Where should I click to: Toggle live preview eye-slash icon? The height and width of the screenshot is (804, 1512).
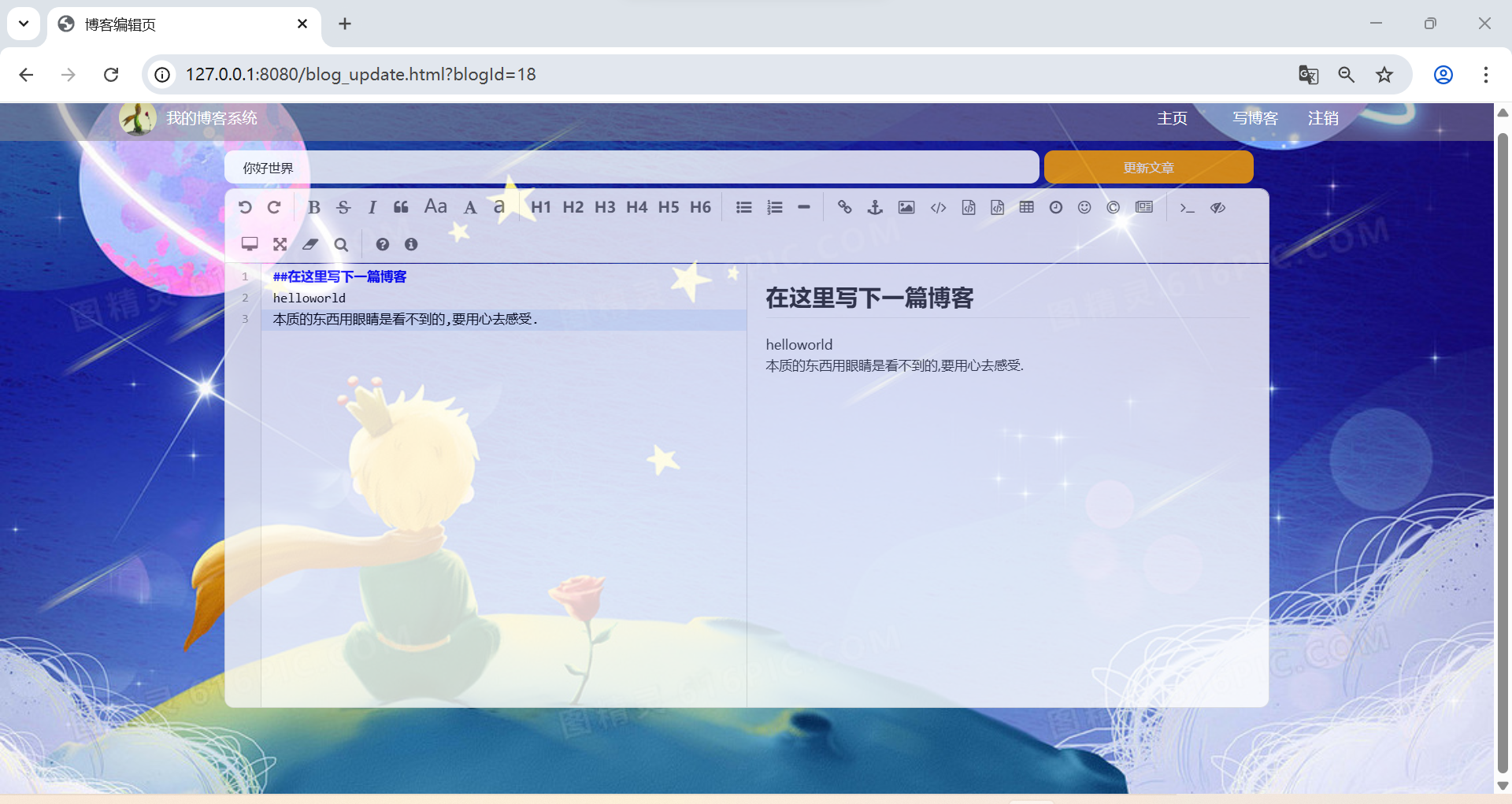[1218, 207]
